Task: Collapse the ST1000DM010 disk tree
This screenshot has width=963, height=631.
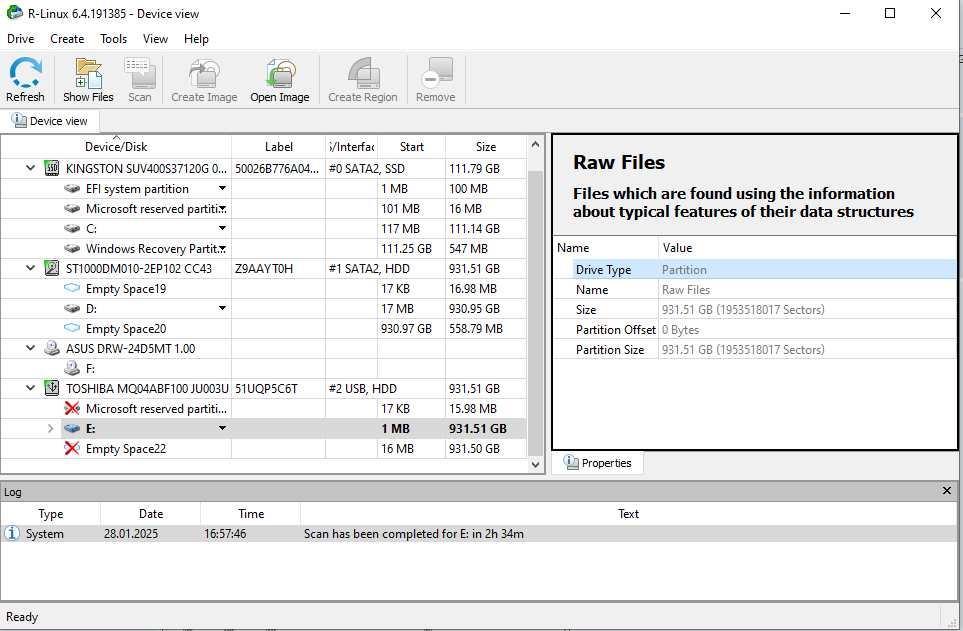Action: point(31,269)
